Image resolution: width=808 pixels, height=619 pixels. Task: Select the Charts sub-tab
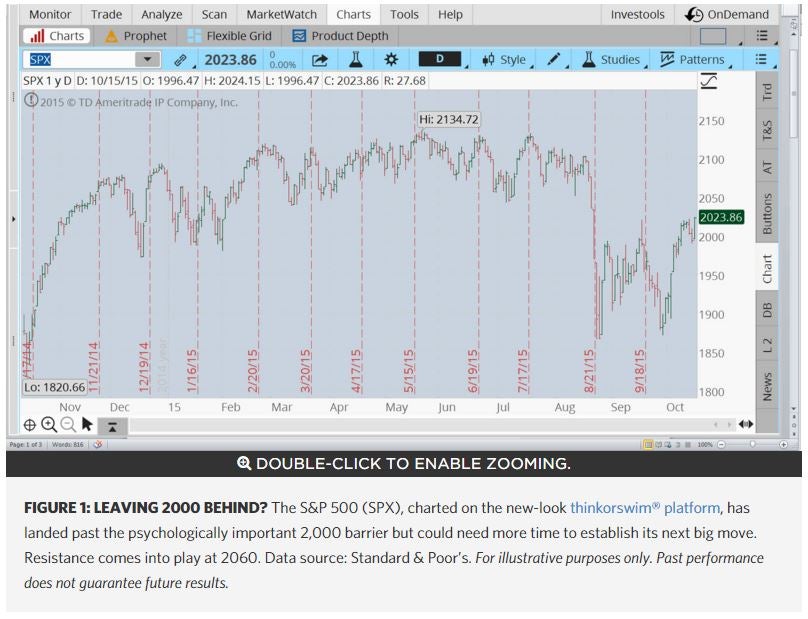coord(57,36)
